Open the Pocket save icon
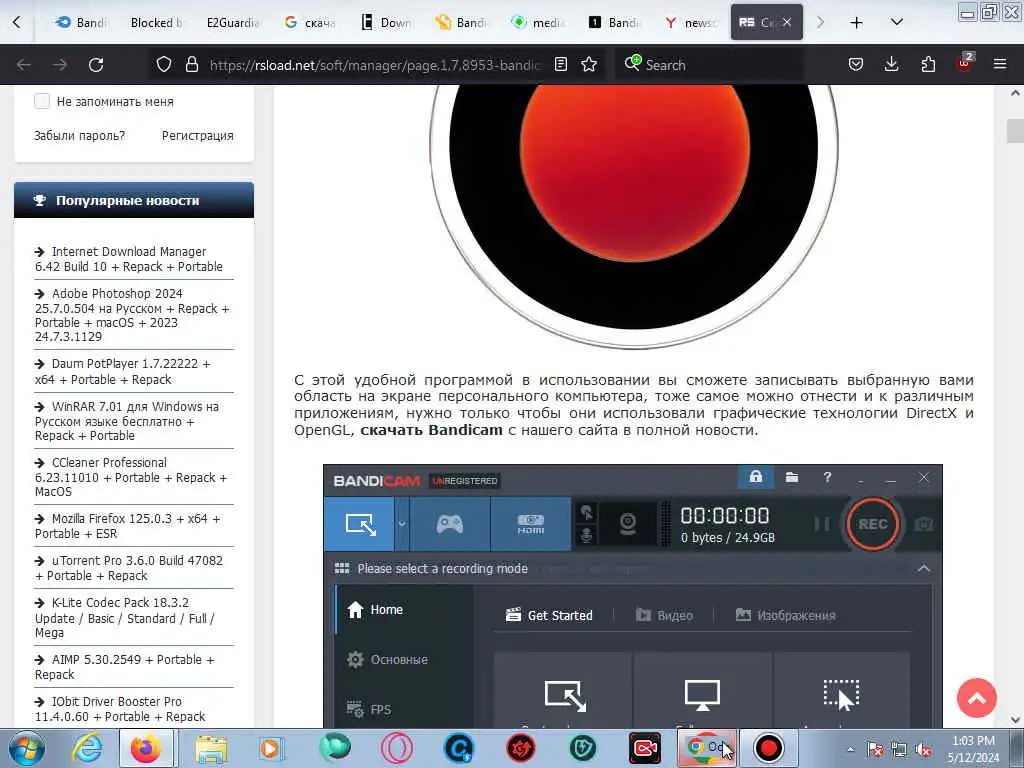This screenshot has height=768, width=1024. pyautogui.click(x=856, y=65)
